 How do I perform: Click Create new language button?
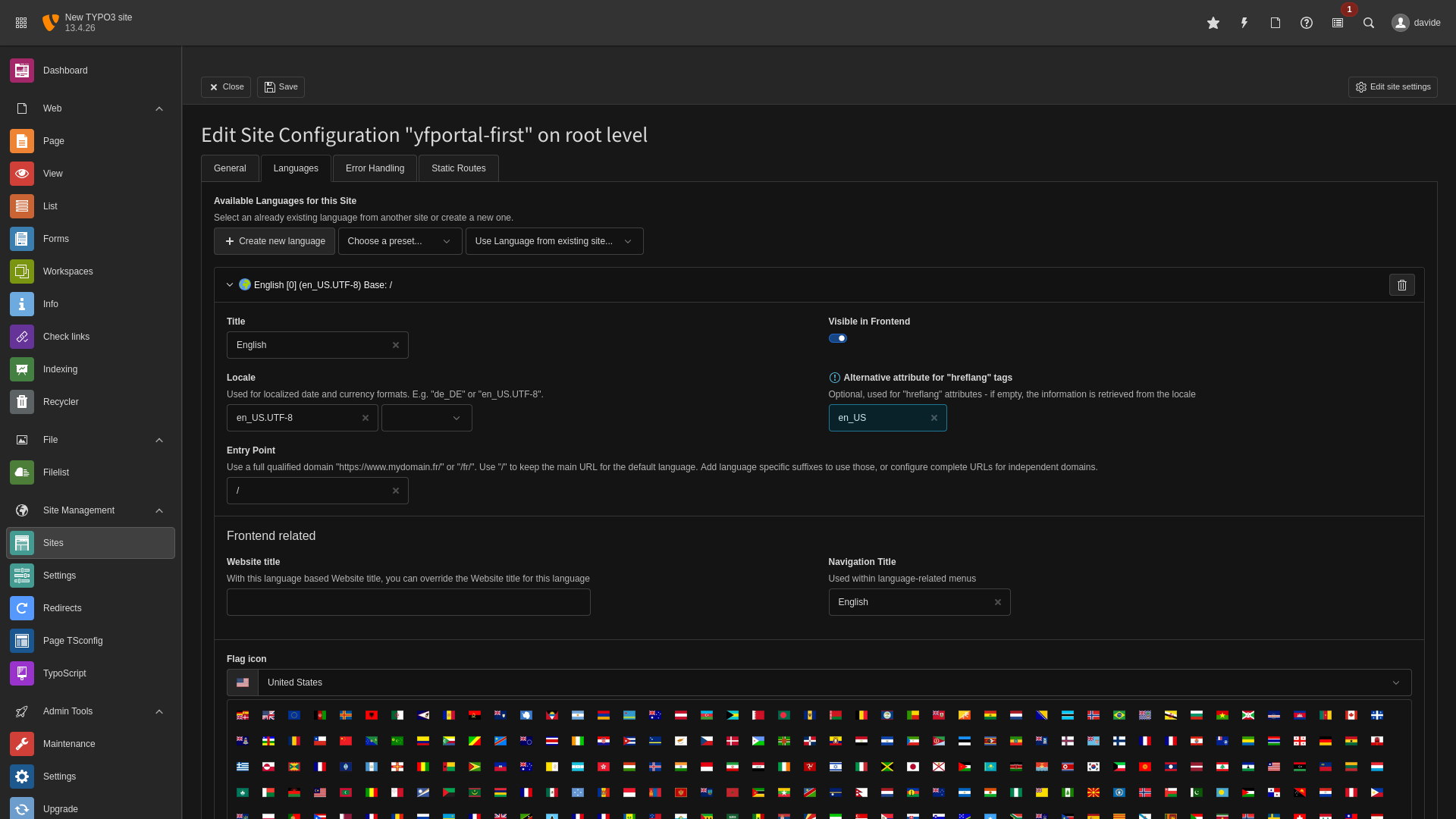pos(275,241)
